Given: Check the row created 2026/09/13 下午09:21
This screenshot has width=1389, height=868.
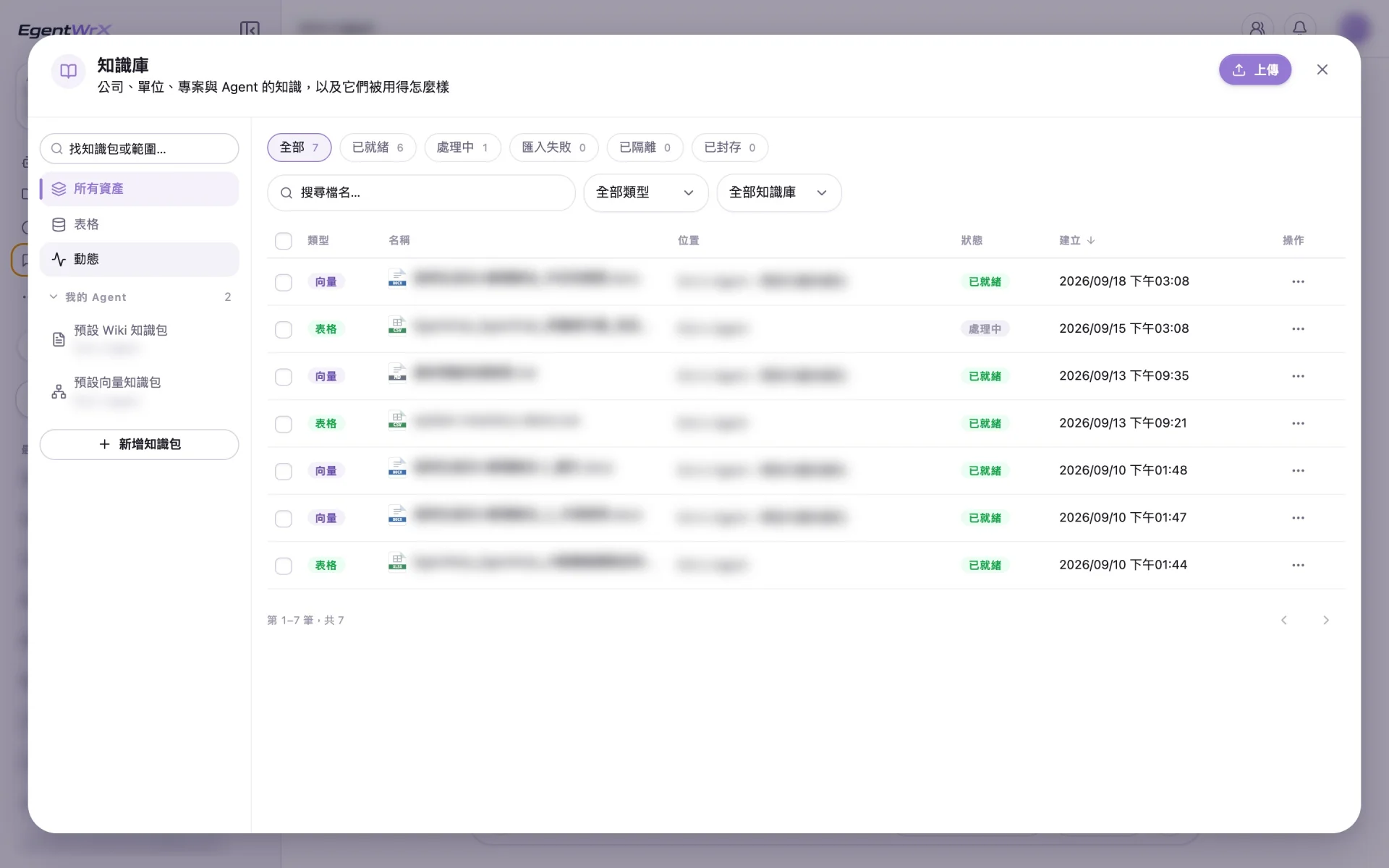Looking at the screenshot, I should (284, 424).
